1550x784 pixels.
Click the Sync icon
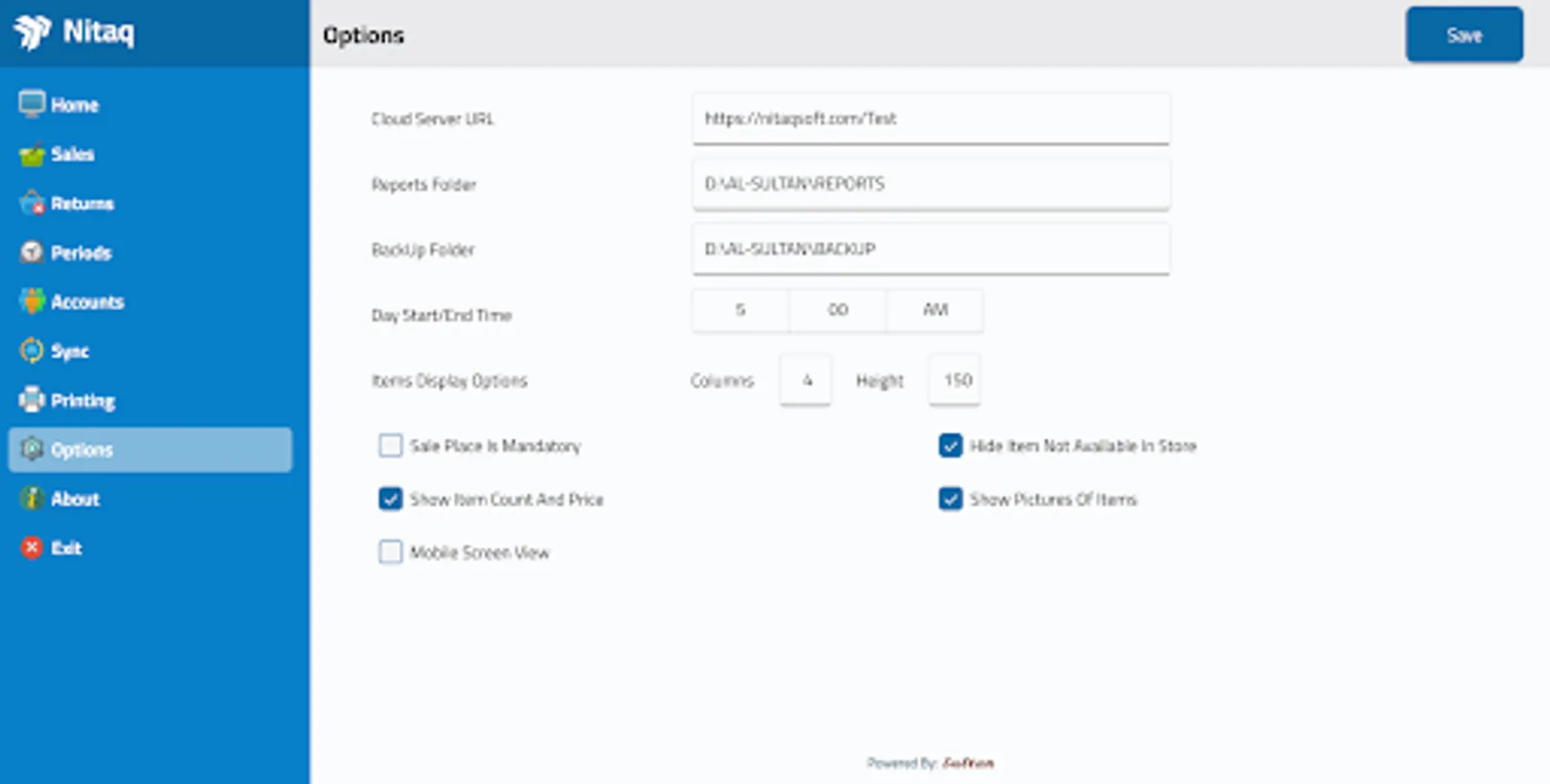point(32,350)
